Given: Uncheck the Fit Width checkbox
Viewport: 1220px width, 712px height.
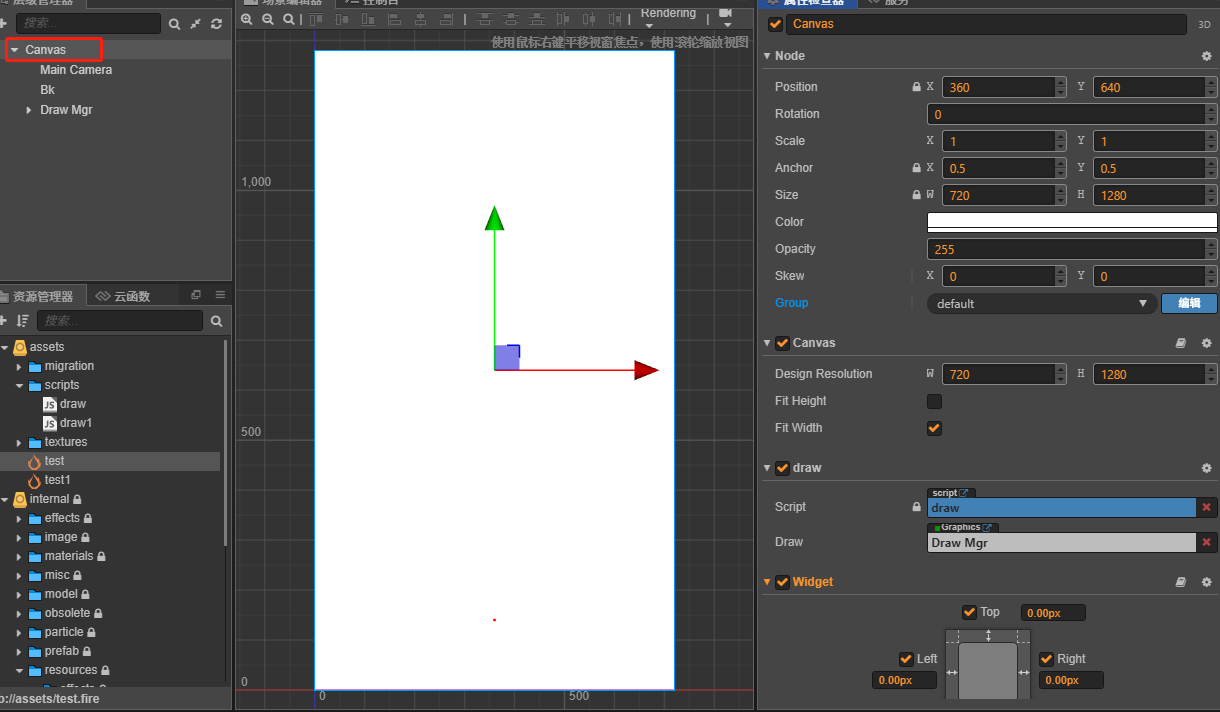Looking at the screenshot, I should [x=934, y=428].
